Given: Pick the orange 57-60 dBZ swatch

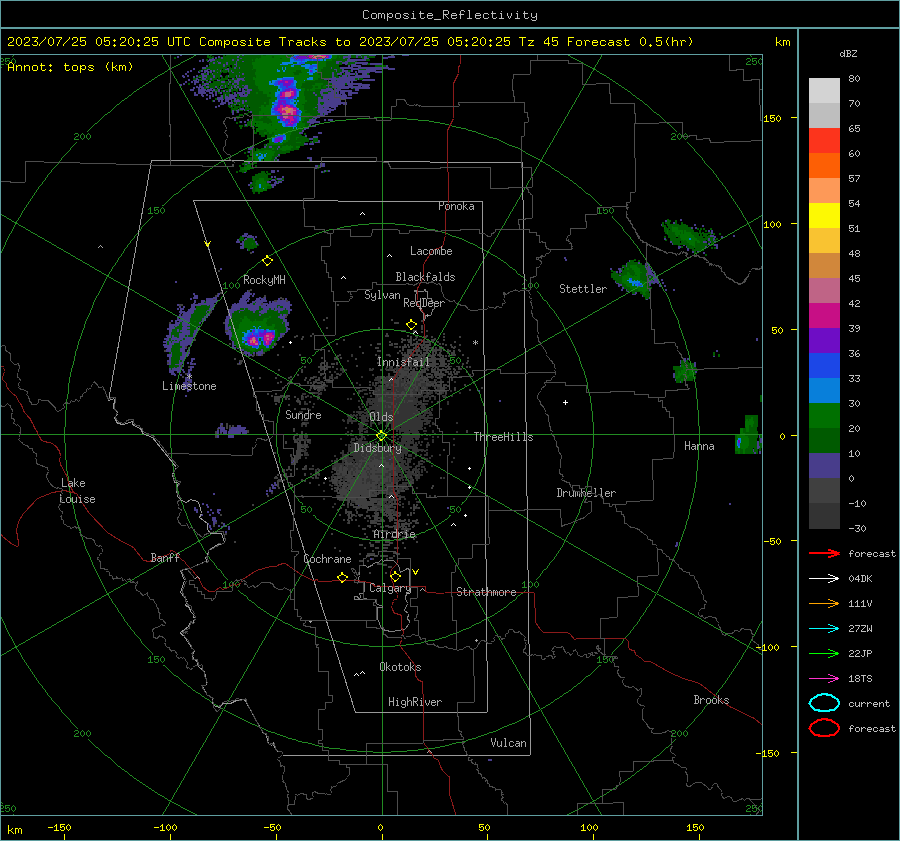Looking at the screenshot, I should (824, 165).
